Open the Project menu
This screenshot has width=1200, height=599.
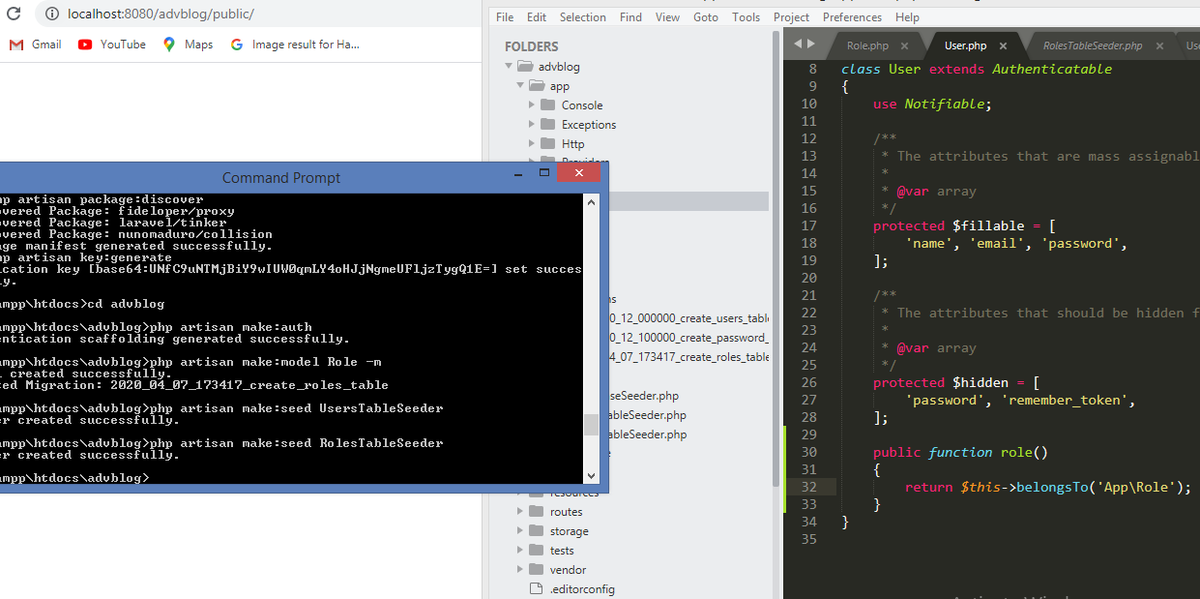coord(792,17)
